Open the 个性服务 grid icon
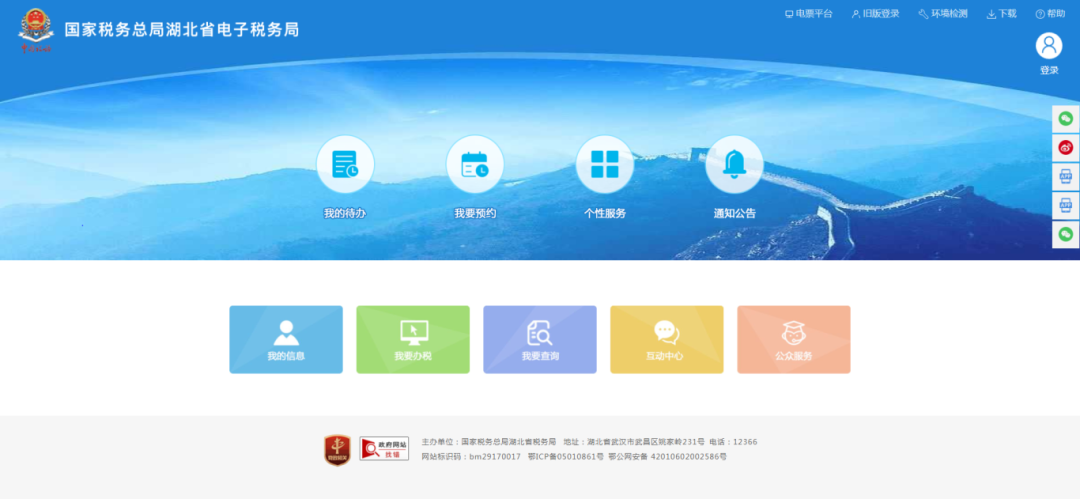Screen dimensions: 1080x499 pyautogui.click(x=605, y=165)
